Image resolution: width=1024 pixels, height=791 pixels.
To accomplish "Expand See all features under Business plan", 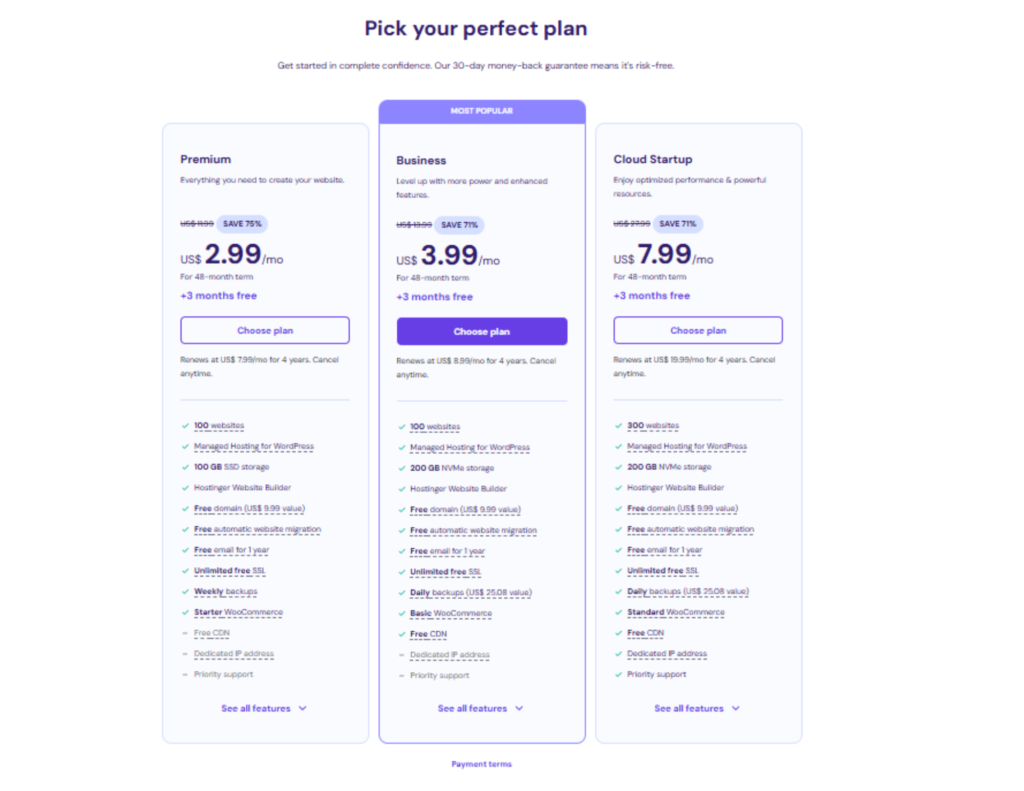I will tap(480, 708).
